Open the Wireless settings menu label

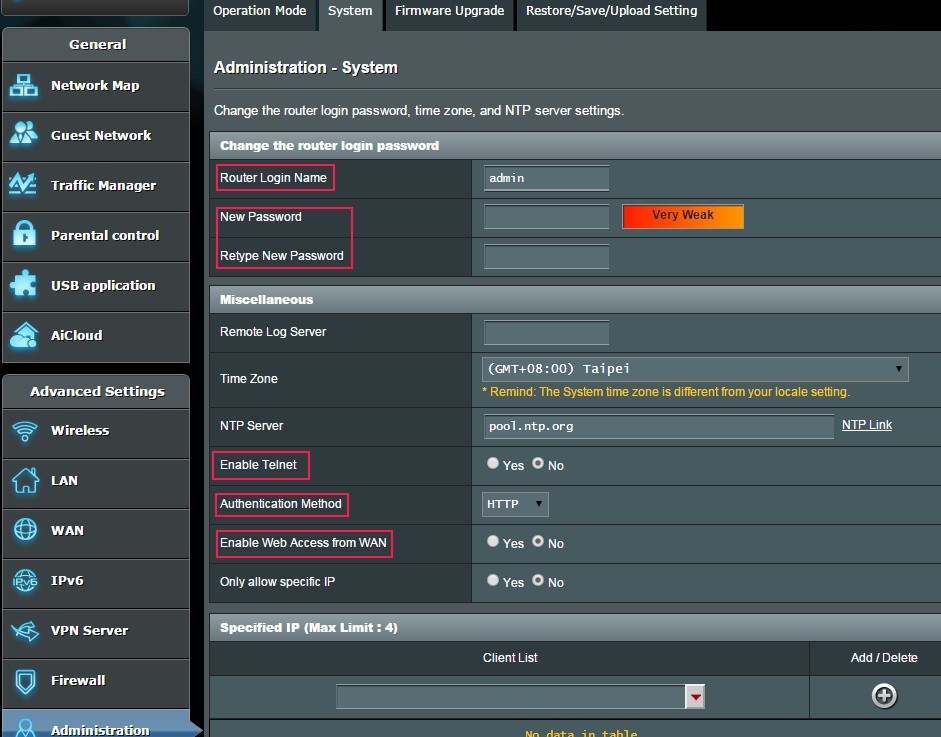pyautogui.click(x=80, y=430)
